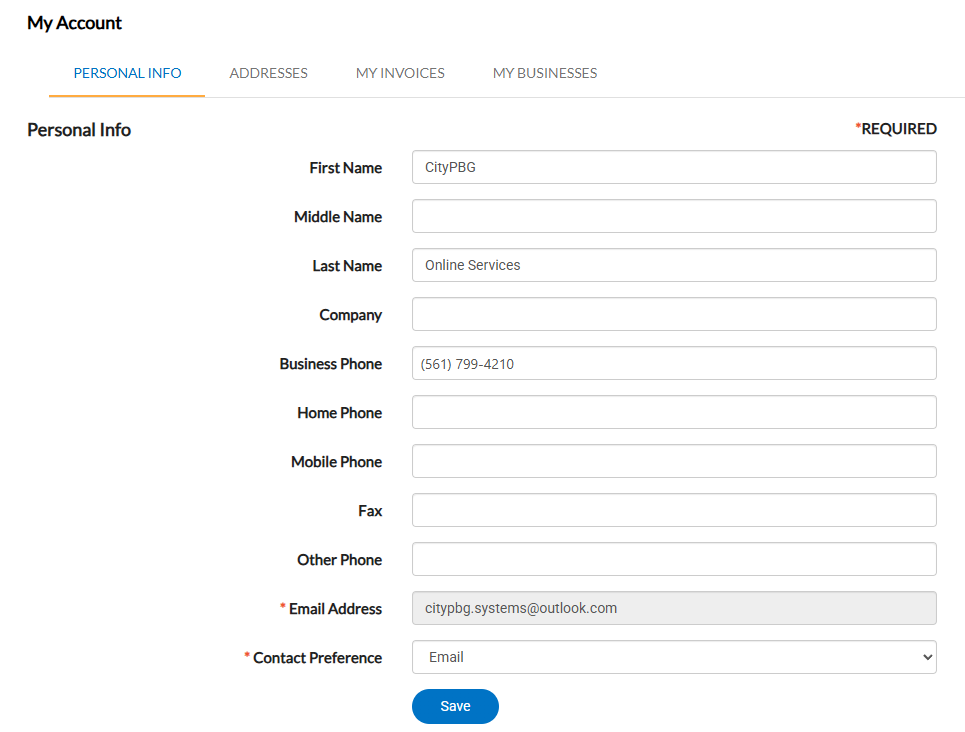Click into the First Name field
Image resolution: width=965 pixels, height=732 pixels.
click(x=674, y=167)
